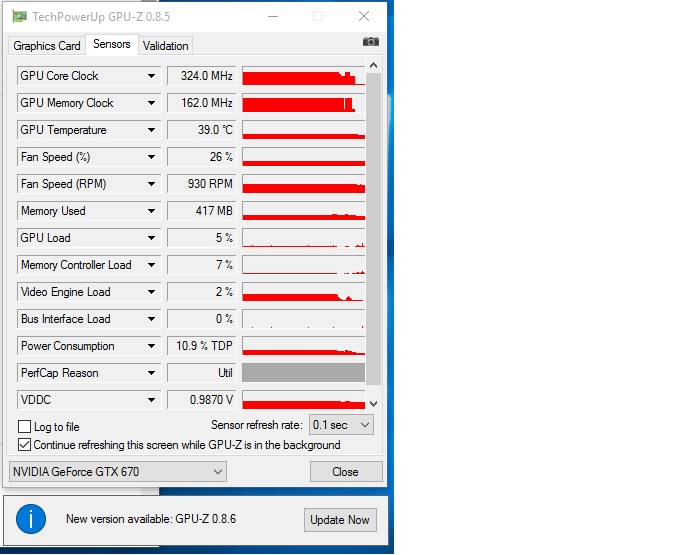
Task: Click the Power Consumption graph
Action: coord(304,346)
